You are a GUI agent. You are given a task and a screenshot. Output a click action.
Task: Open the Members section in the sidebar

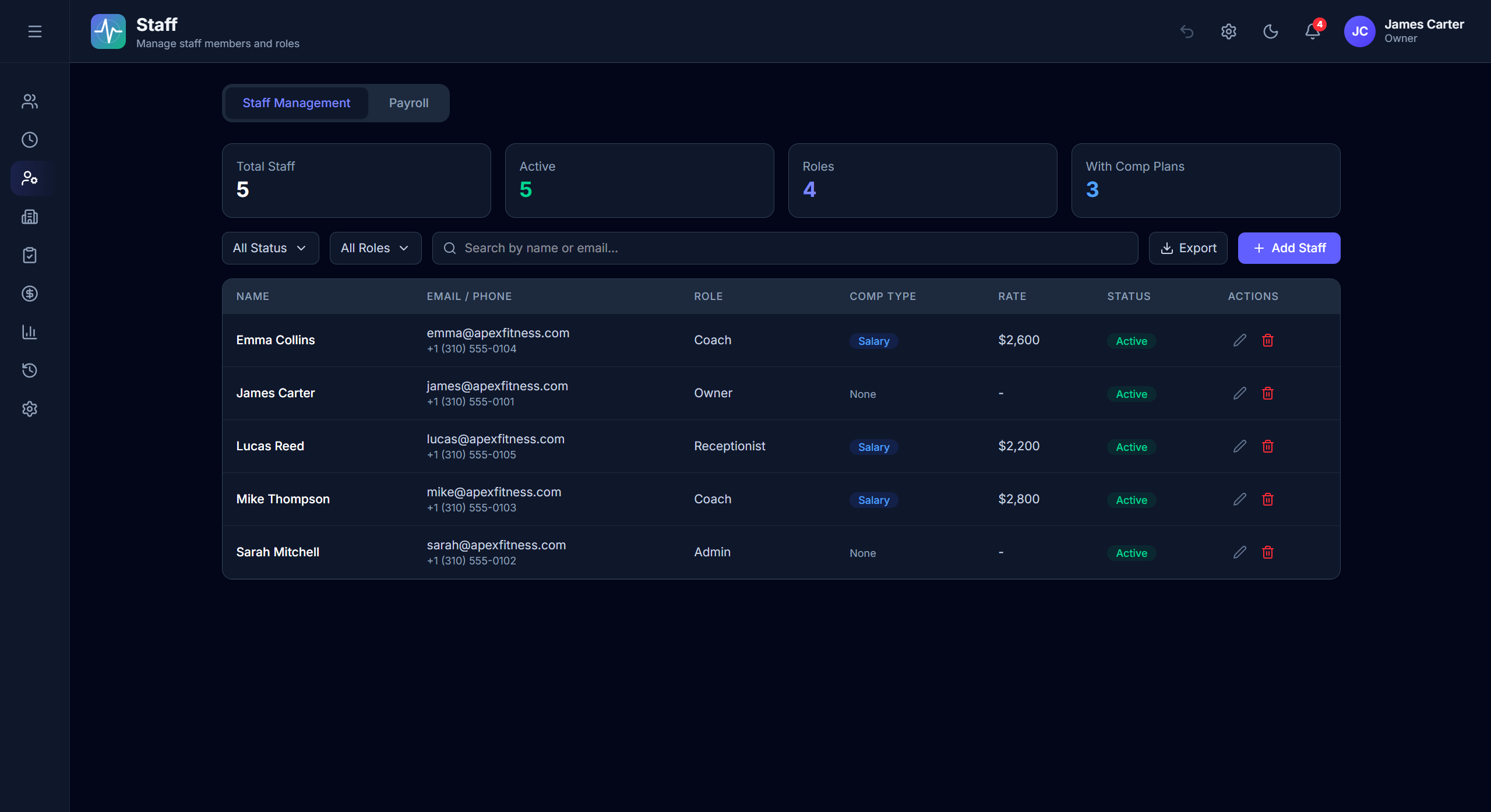pyautogui.click(x=29, y=101)
